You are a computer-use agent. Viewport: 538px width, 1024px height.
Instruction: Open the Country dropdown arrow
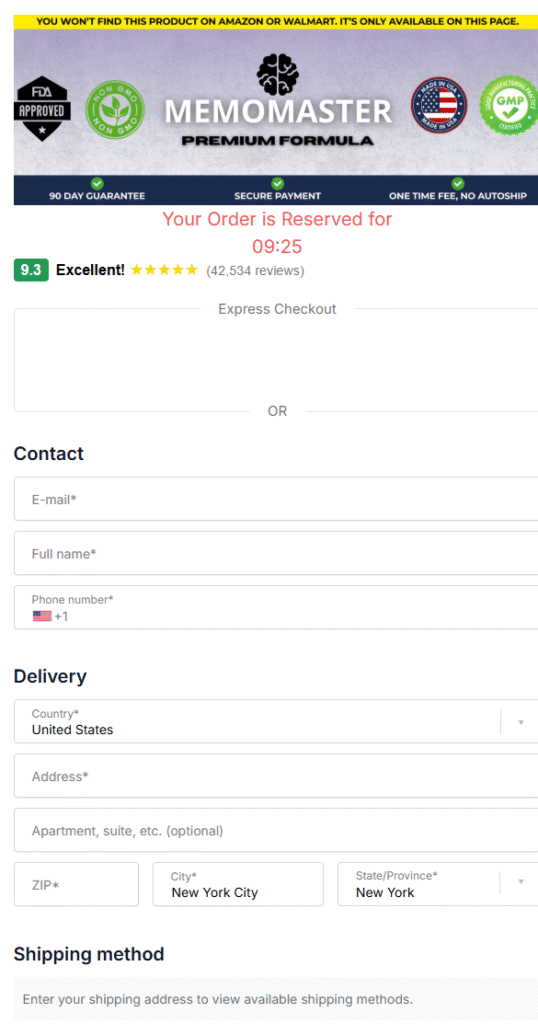click(x=521, y=722)
